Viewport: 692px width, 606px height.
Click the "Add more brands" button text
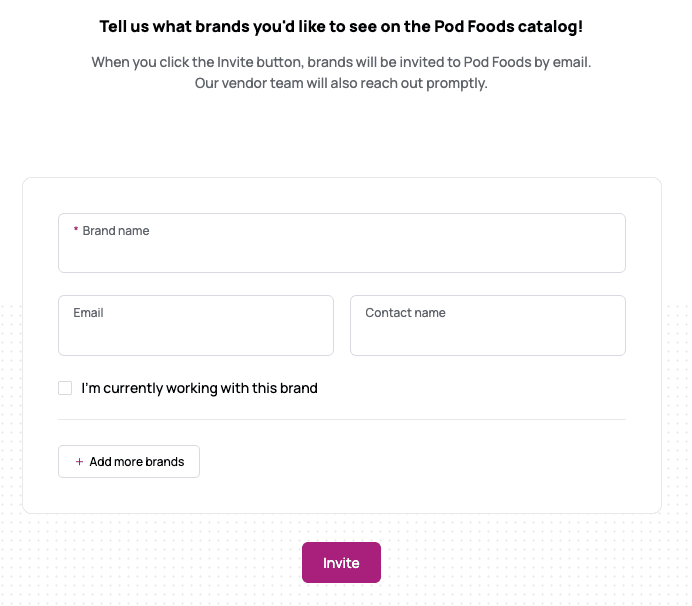[137, 462]
